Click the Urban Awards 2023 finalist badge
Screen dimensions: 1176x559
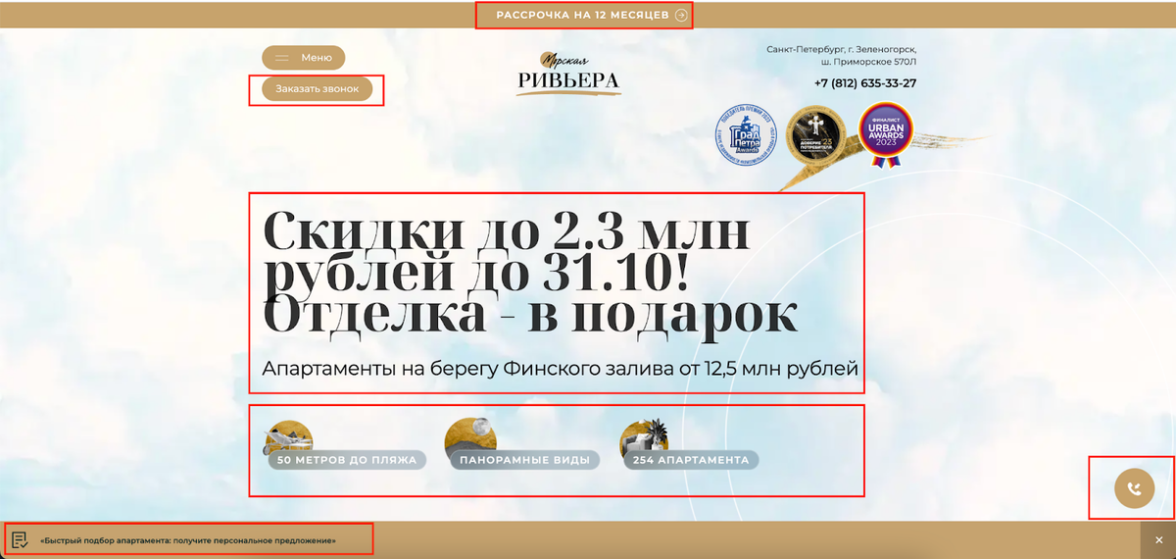click(886, 134)
